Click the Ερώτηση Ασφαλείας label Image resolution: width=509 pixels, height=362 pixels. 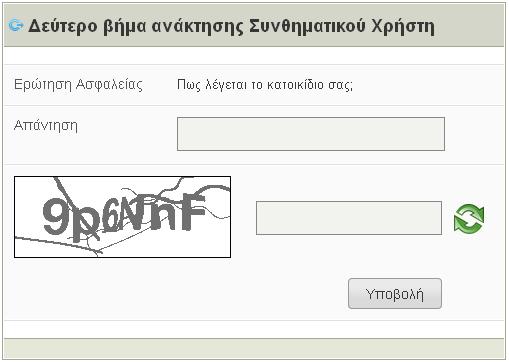click(78, 85)
